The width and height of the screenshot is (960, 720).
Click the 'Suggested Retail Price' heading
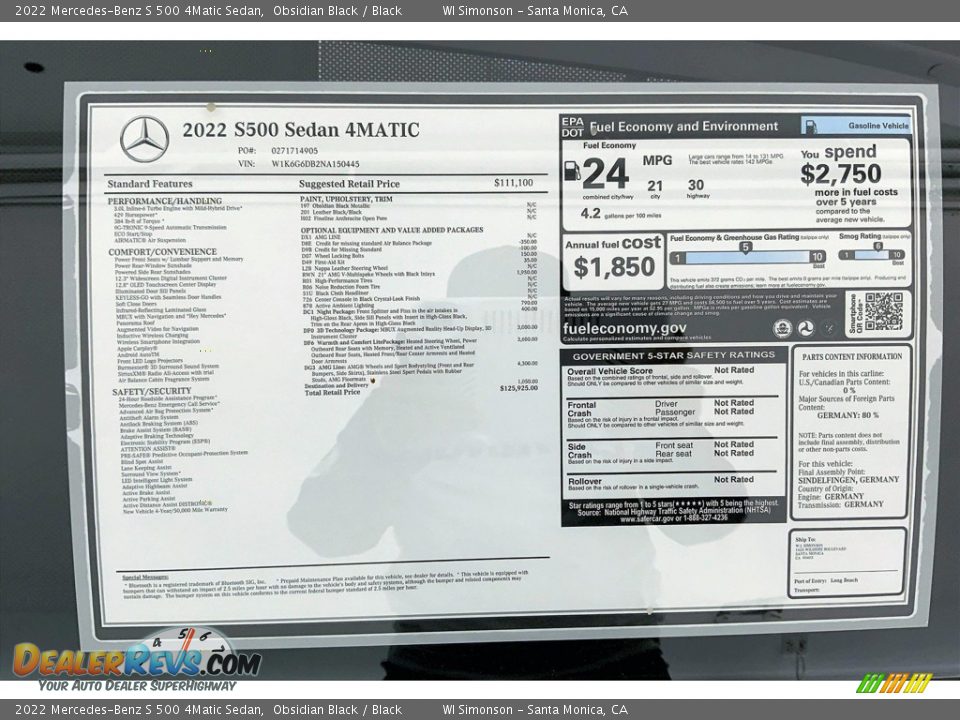[x=349, y=184]
